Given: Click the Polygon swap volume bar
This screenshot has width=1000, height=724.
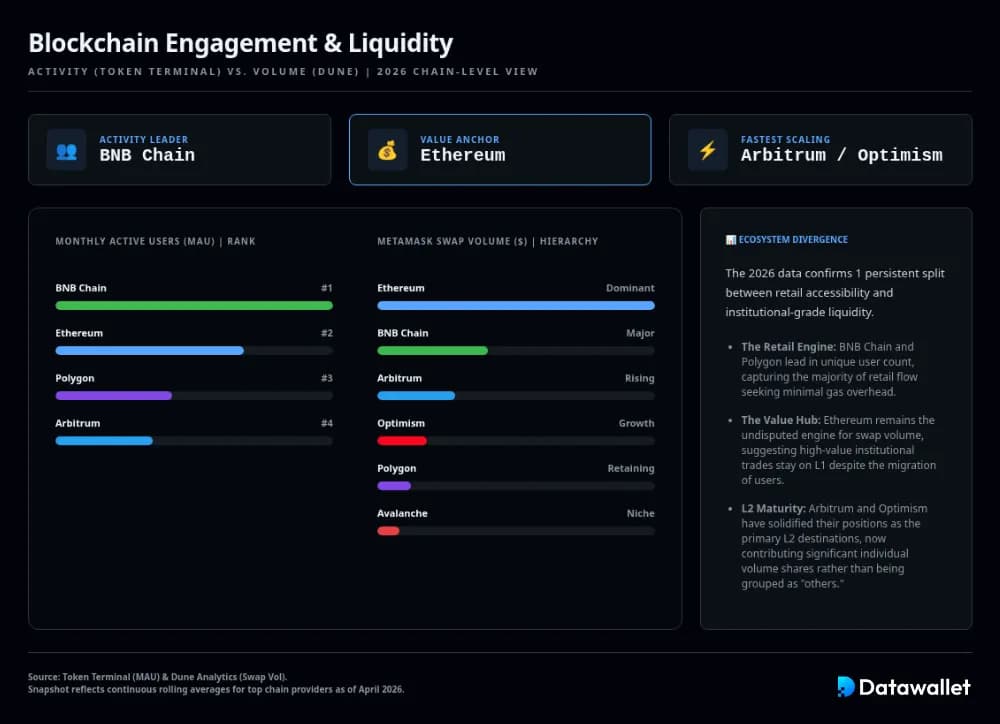Looking at the screenshot, I should click(394, 486).
